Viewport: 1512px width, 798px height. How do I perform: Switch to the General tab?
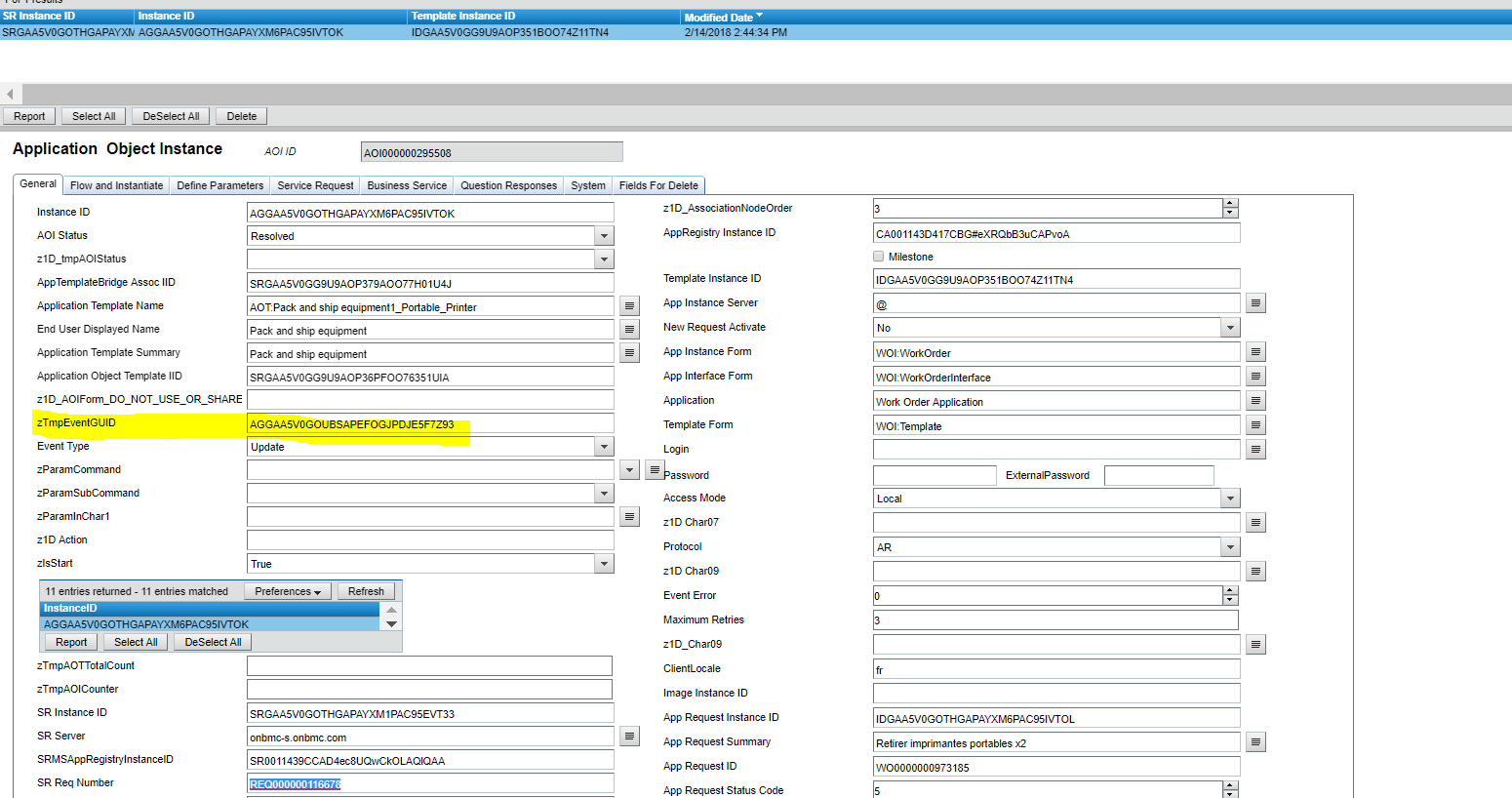[38, 183]
